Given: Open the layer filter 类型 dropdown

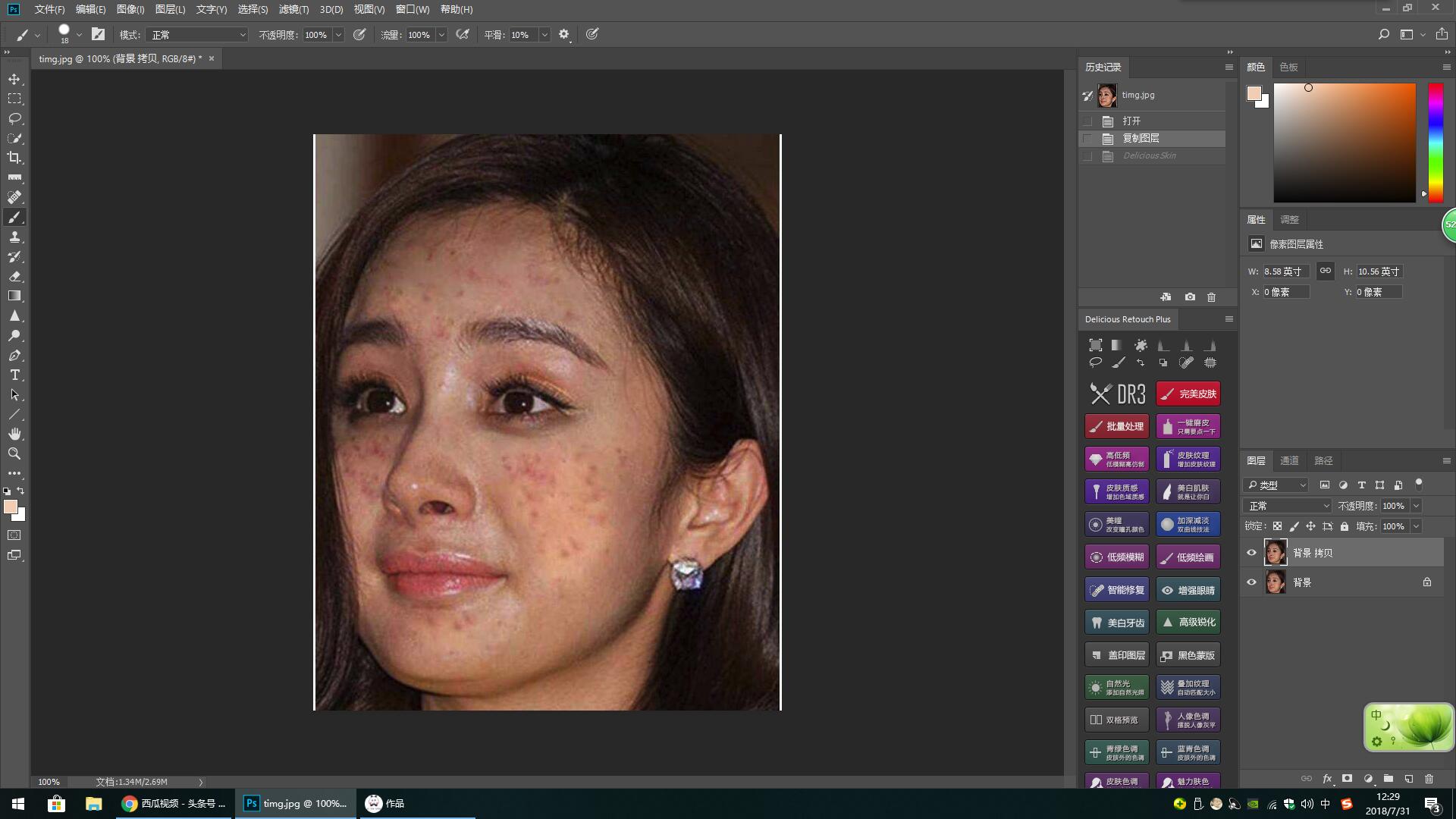Looking at the screenshot, I should [x=1277, y=485].
